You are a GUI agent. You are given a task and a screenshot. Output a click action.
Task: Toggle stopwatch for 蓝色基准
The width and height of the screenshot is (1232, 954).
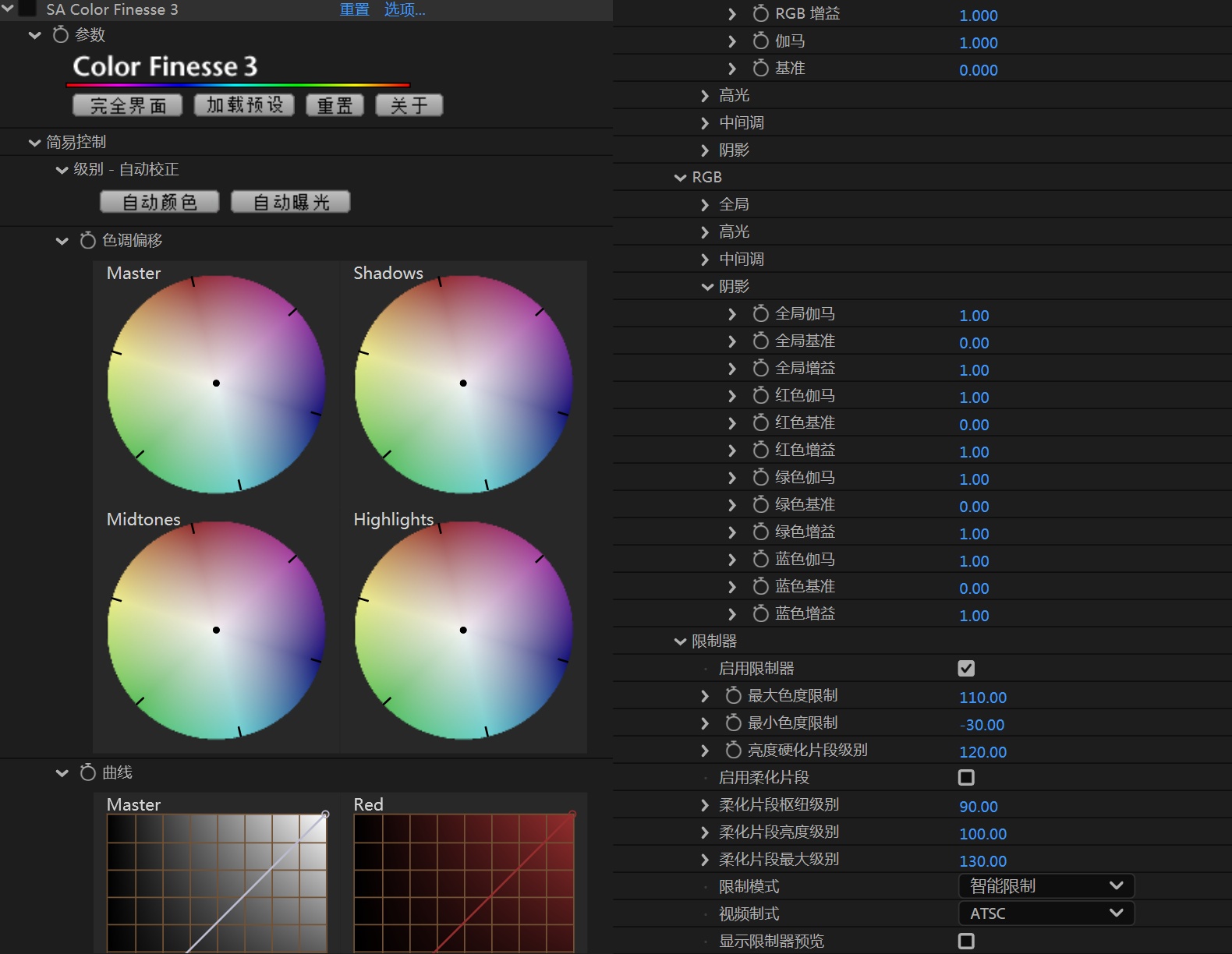(x=760, y=586)
